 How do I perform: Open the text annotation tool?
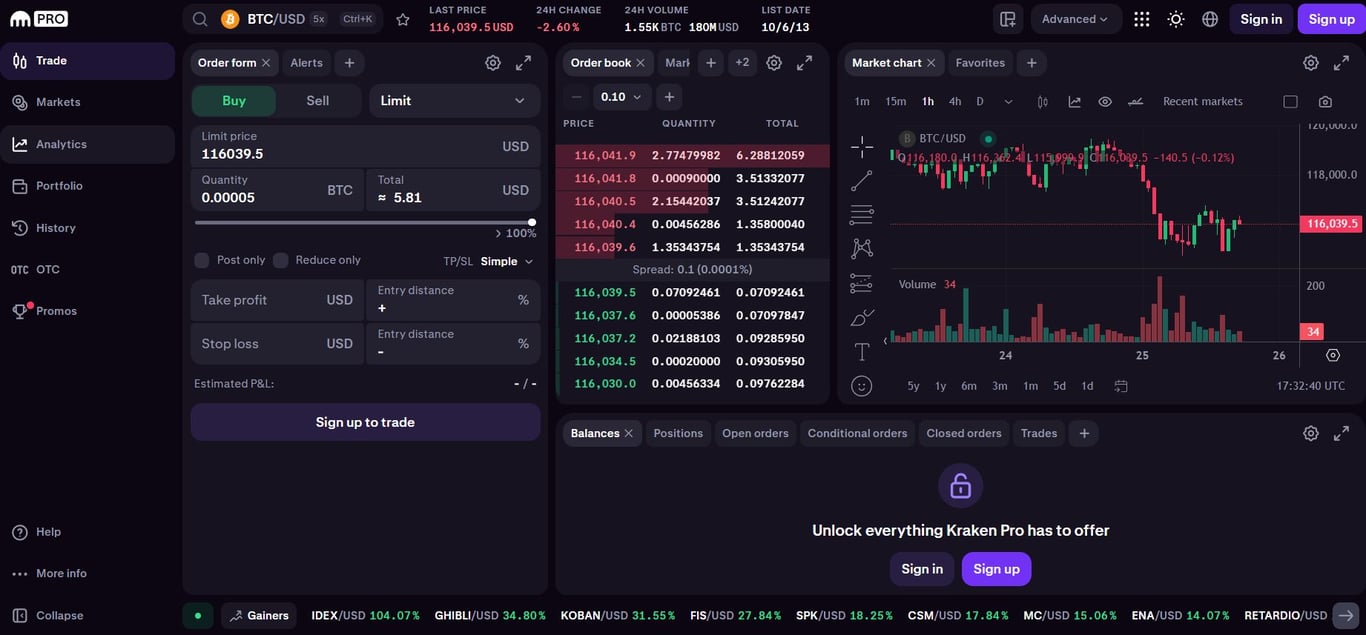click(861, 351)
